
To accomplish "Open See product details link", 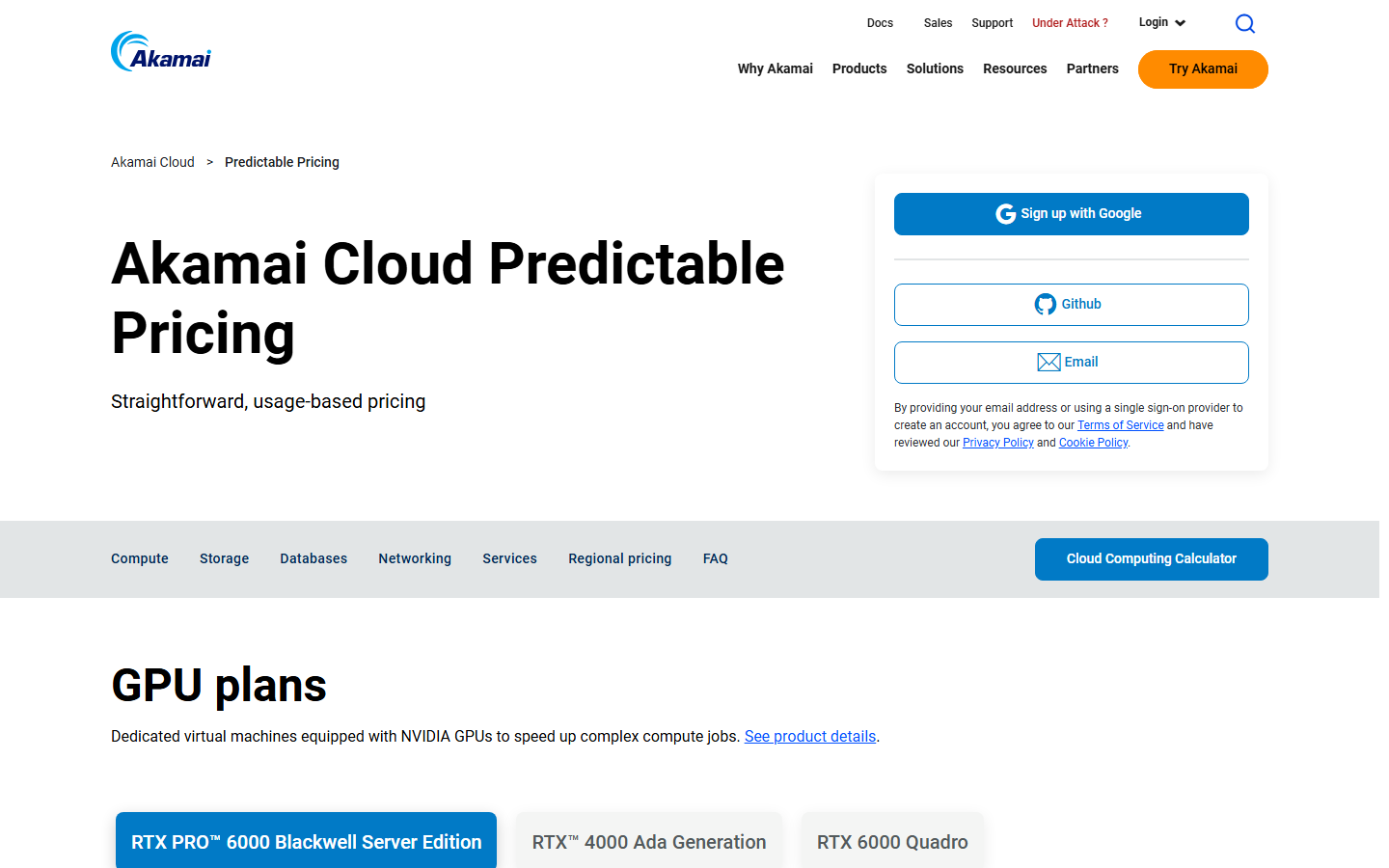I will (810, 737).
